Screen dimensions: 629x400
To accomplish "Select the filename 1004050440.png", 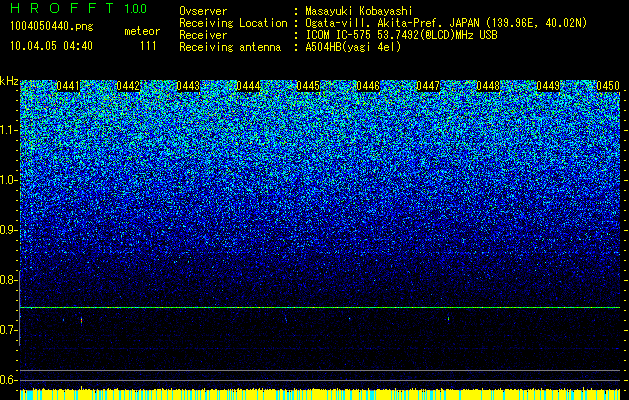I will point(52,27).
